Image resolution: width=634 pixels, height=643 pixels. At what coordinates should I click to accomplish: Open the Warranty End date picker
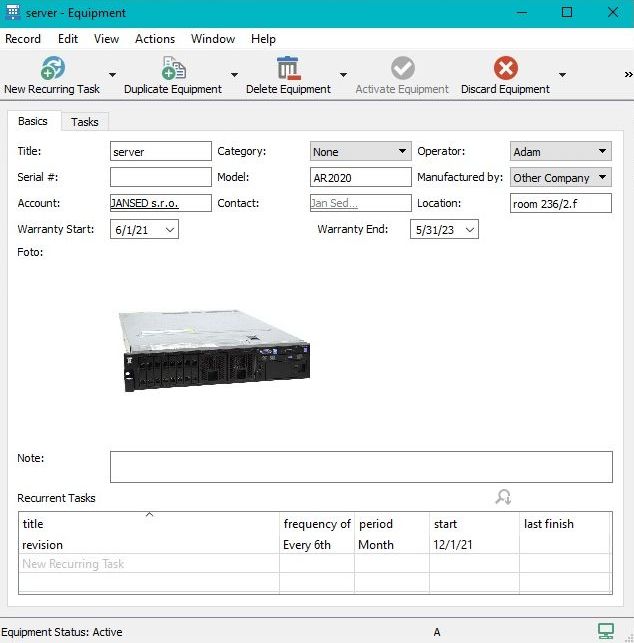(469, 230)
